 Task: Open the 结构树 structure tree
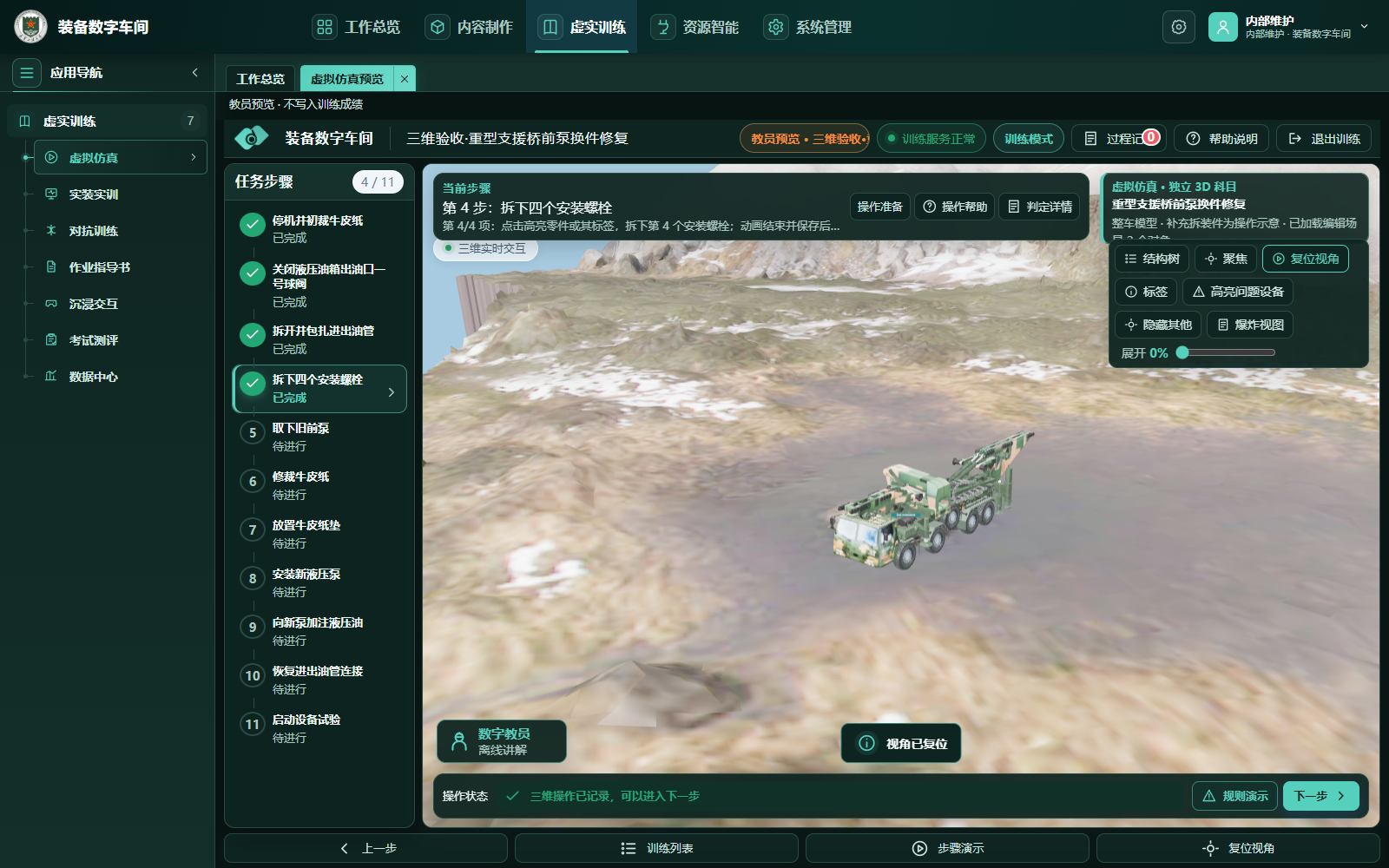tap(1152, 259)
